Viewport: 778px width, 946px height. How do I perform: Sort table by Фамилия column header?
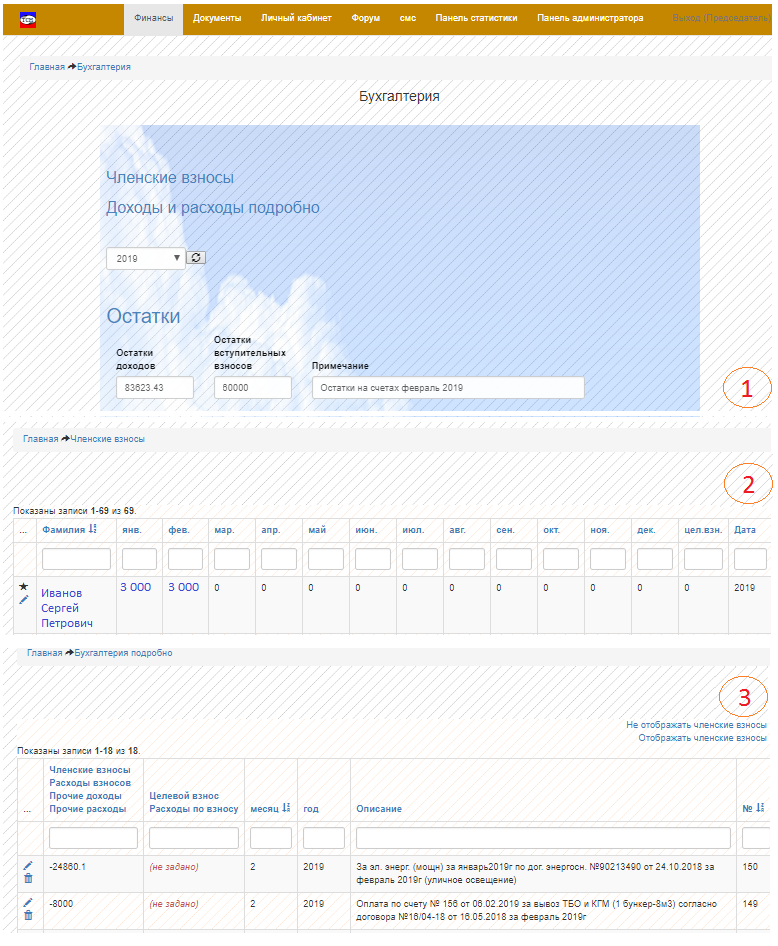(63, 530)
